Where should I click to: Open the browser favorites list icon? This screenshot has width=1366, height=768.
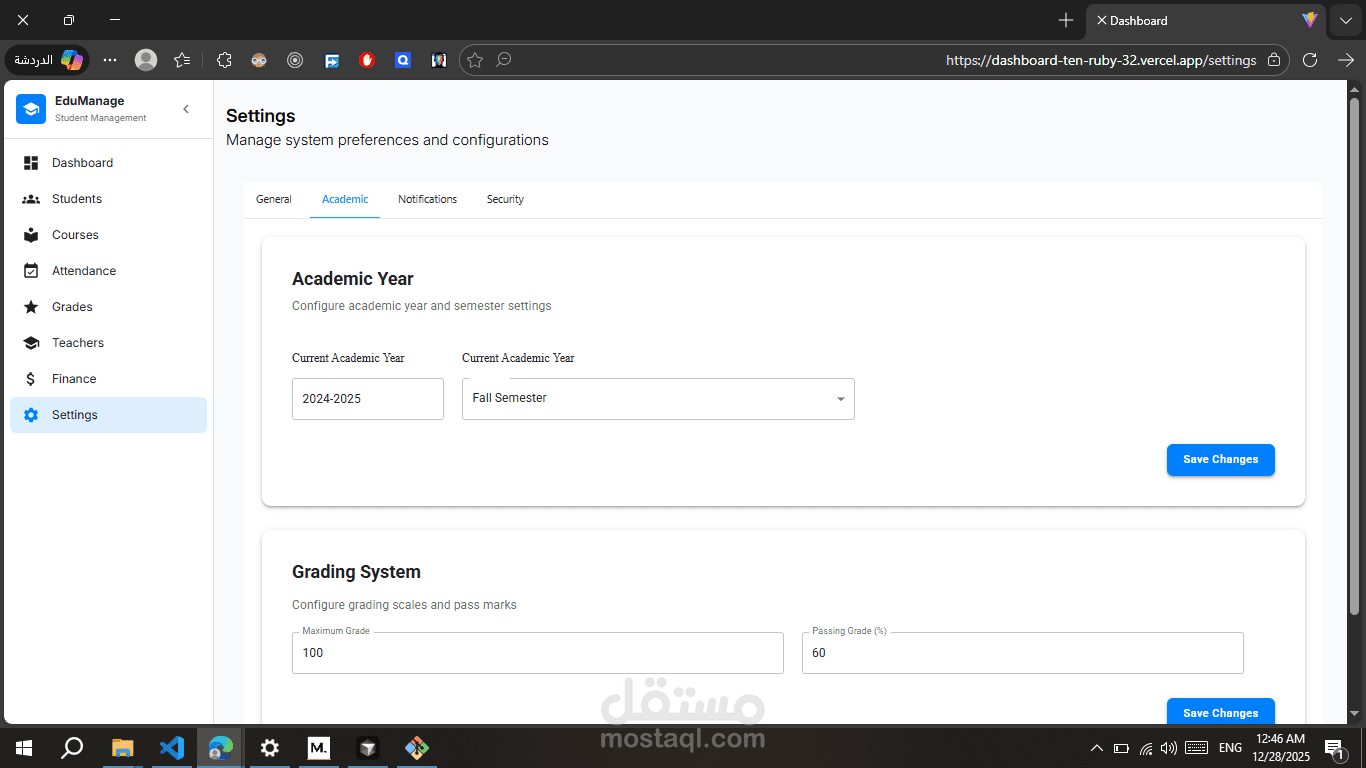181,60
